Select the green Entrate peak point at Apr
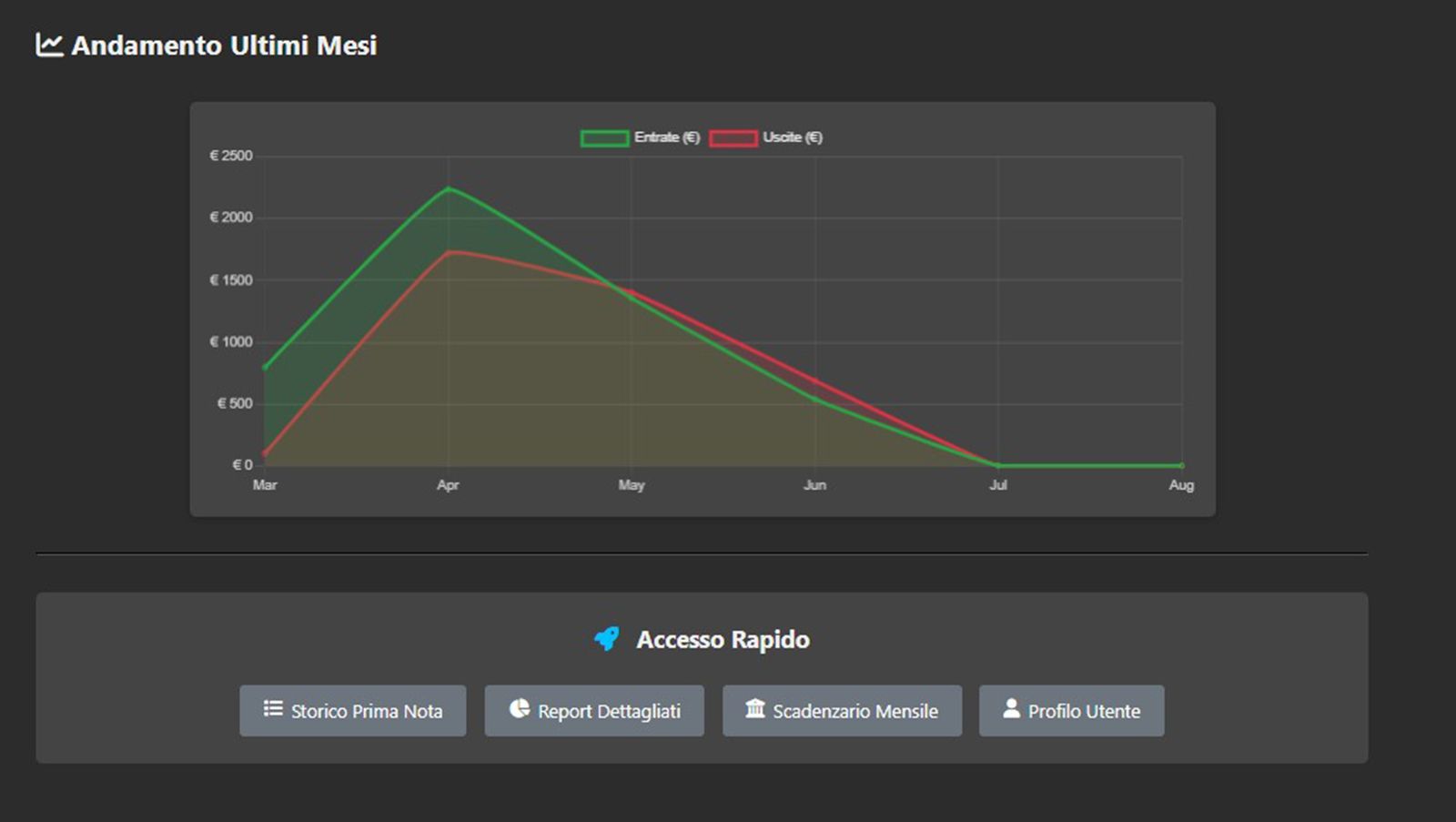Image resolution: width=1456 pixels, height=822 pixels. [448, 188]
